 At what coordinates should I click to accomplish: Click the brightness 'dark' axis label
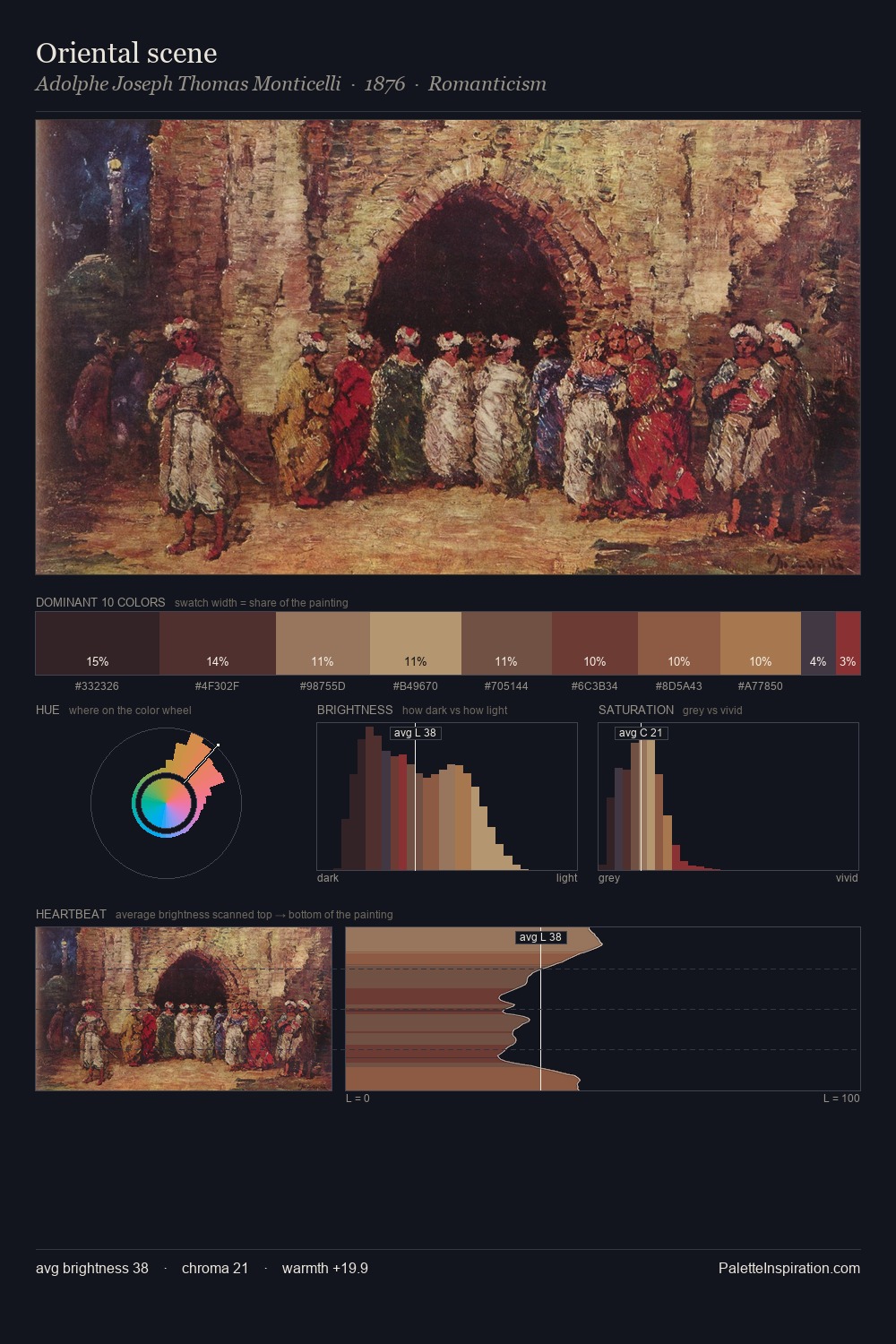coord(328,878)
